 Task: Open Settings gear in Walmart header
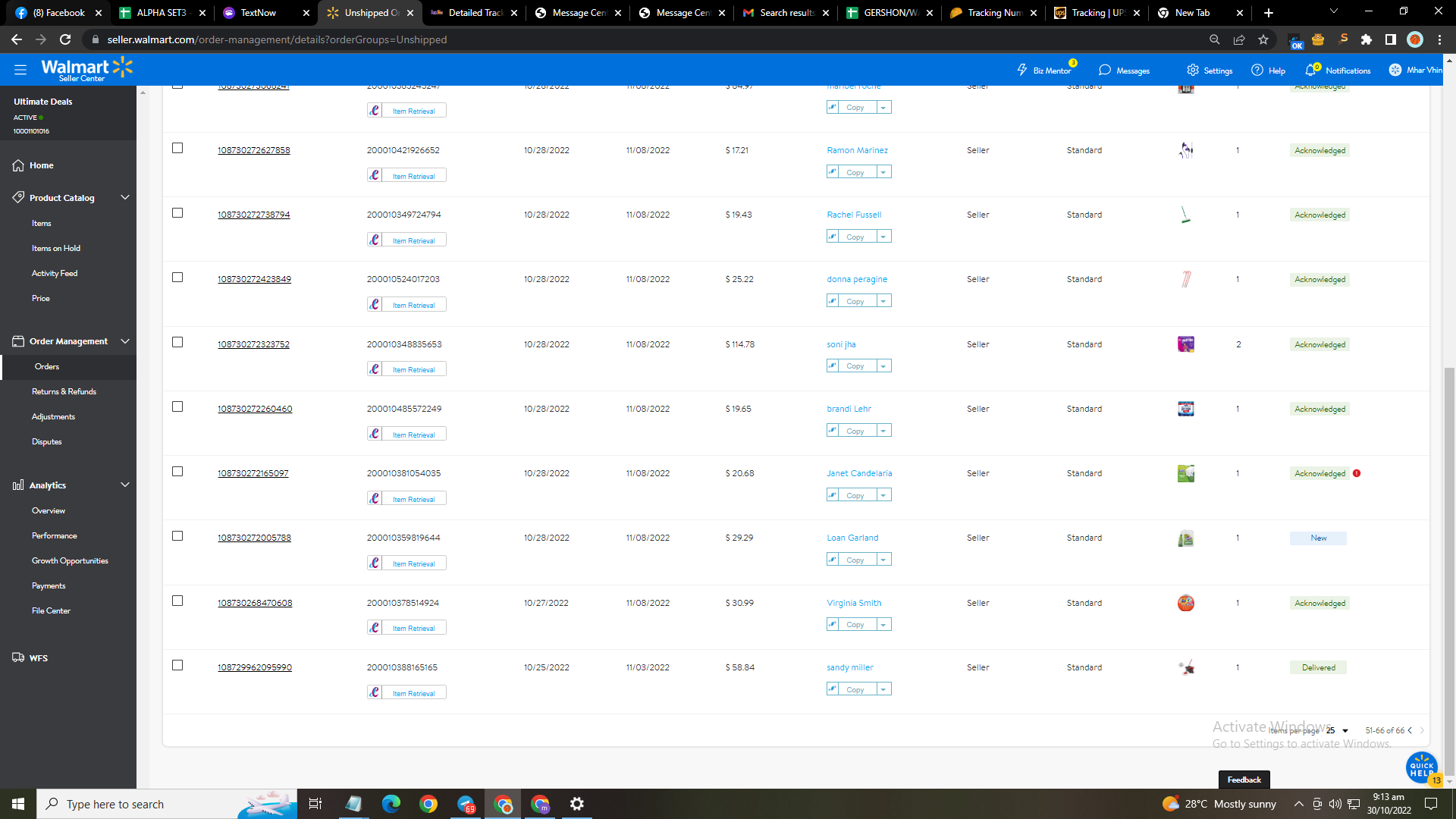click(1193, 70)
